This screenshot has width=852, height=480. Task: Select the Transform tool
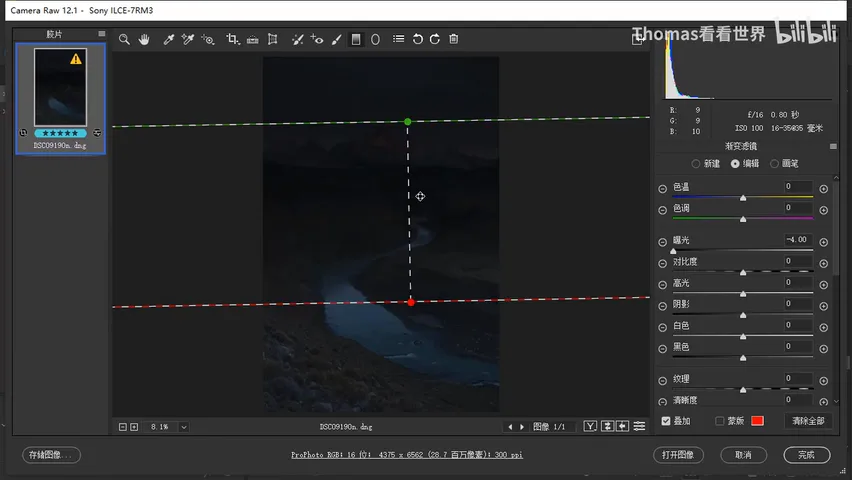(x=273, y=39)
